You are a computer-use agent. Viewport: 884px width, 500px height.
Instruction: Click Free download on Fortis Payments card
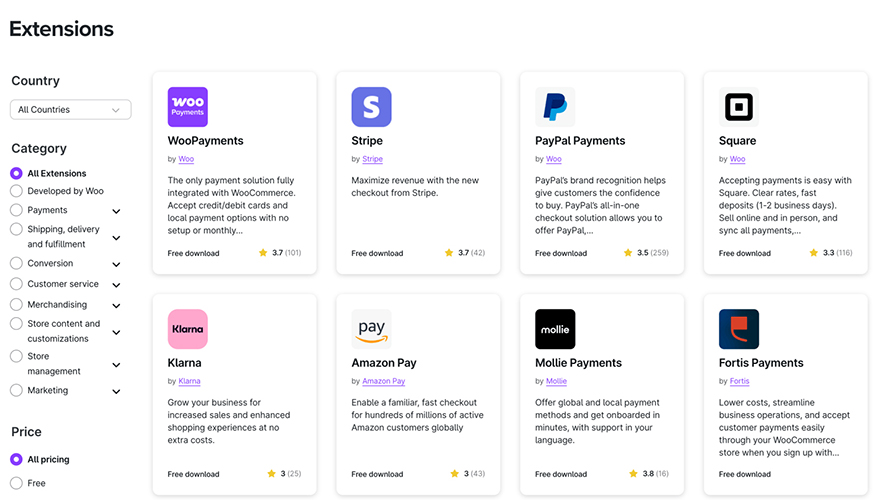coord(745,474)
